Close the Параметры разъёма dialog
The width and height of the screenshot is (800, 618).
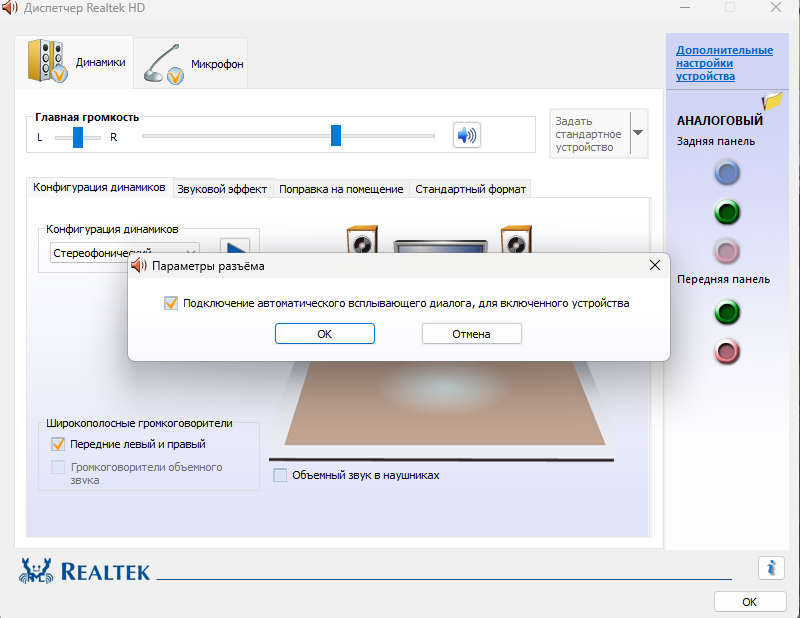[655, 265]
